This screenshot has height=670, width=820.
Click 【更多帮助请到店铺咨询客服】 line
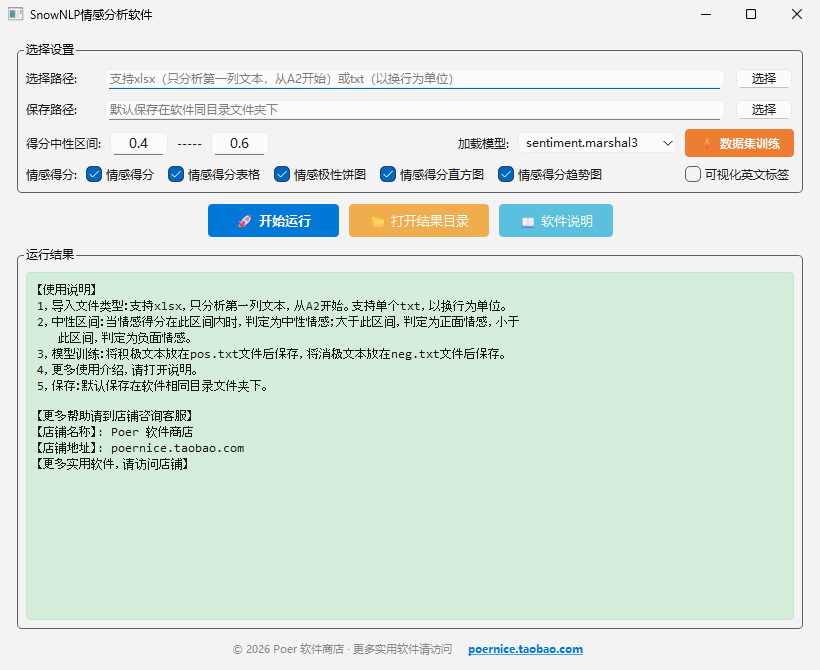(115, 416)
